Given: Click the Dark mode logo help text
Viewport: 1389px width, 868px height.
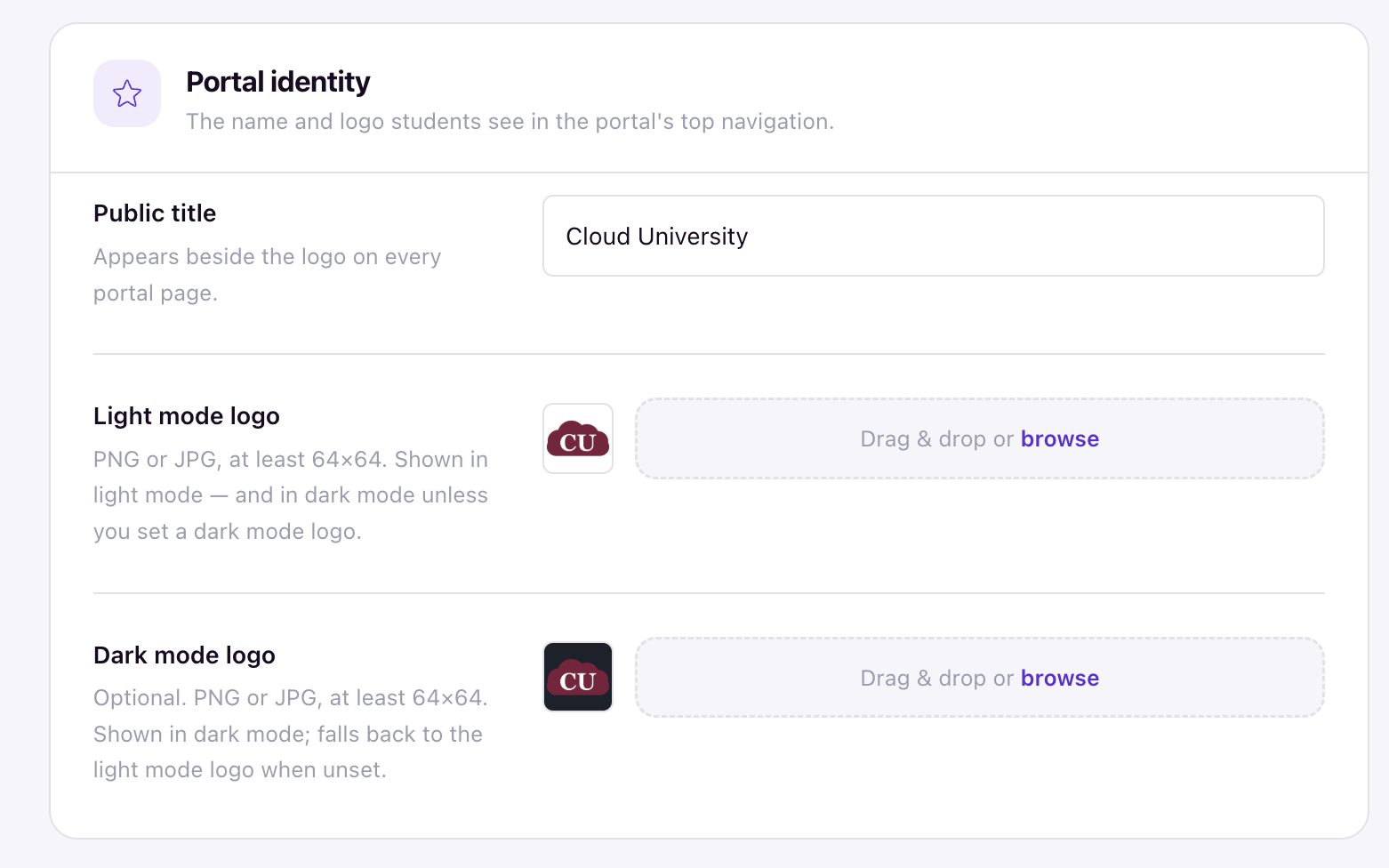Looking at the screenshot, I should click(x=291, y=734).
